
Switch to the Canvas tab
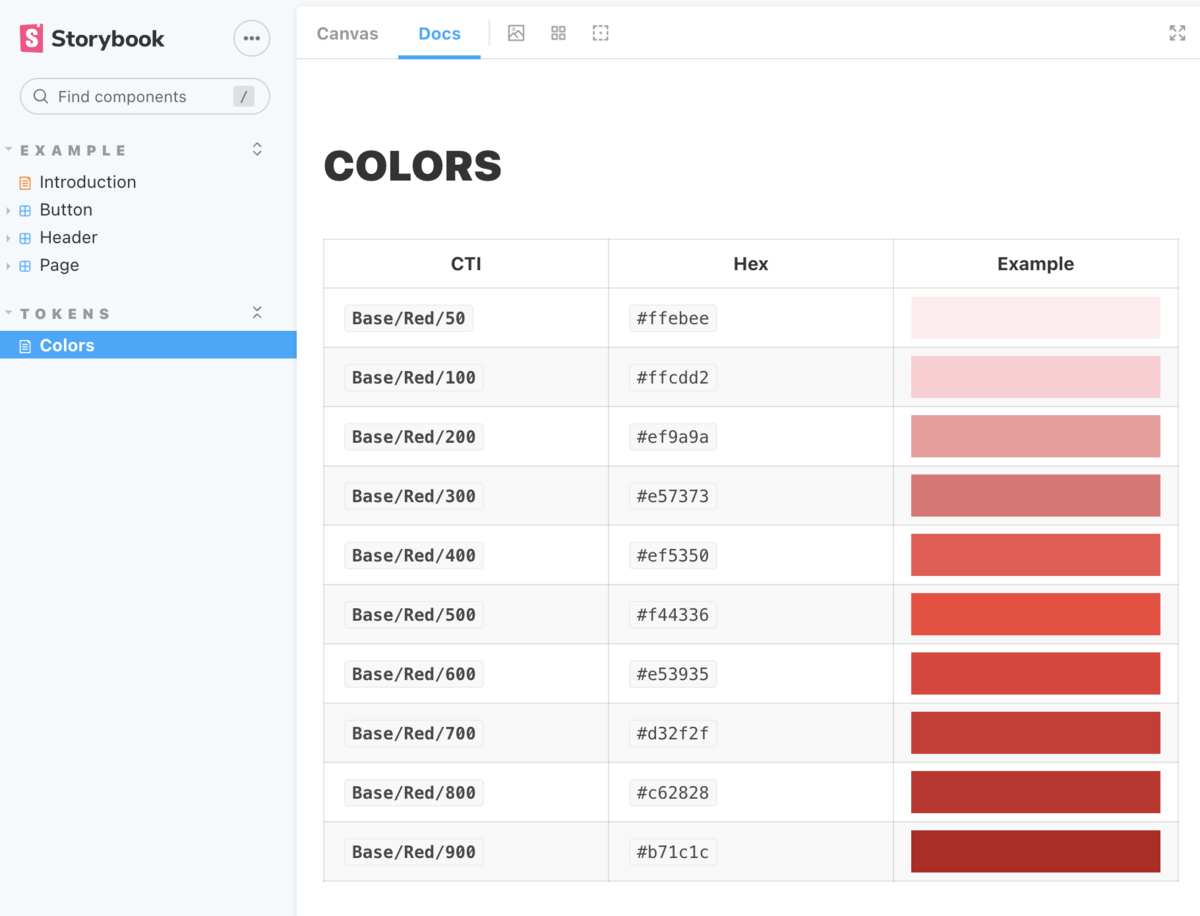[x=347, y=34]
